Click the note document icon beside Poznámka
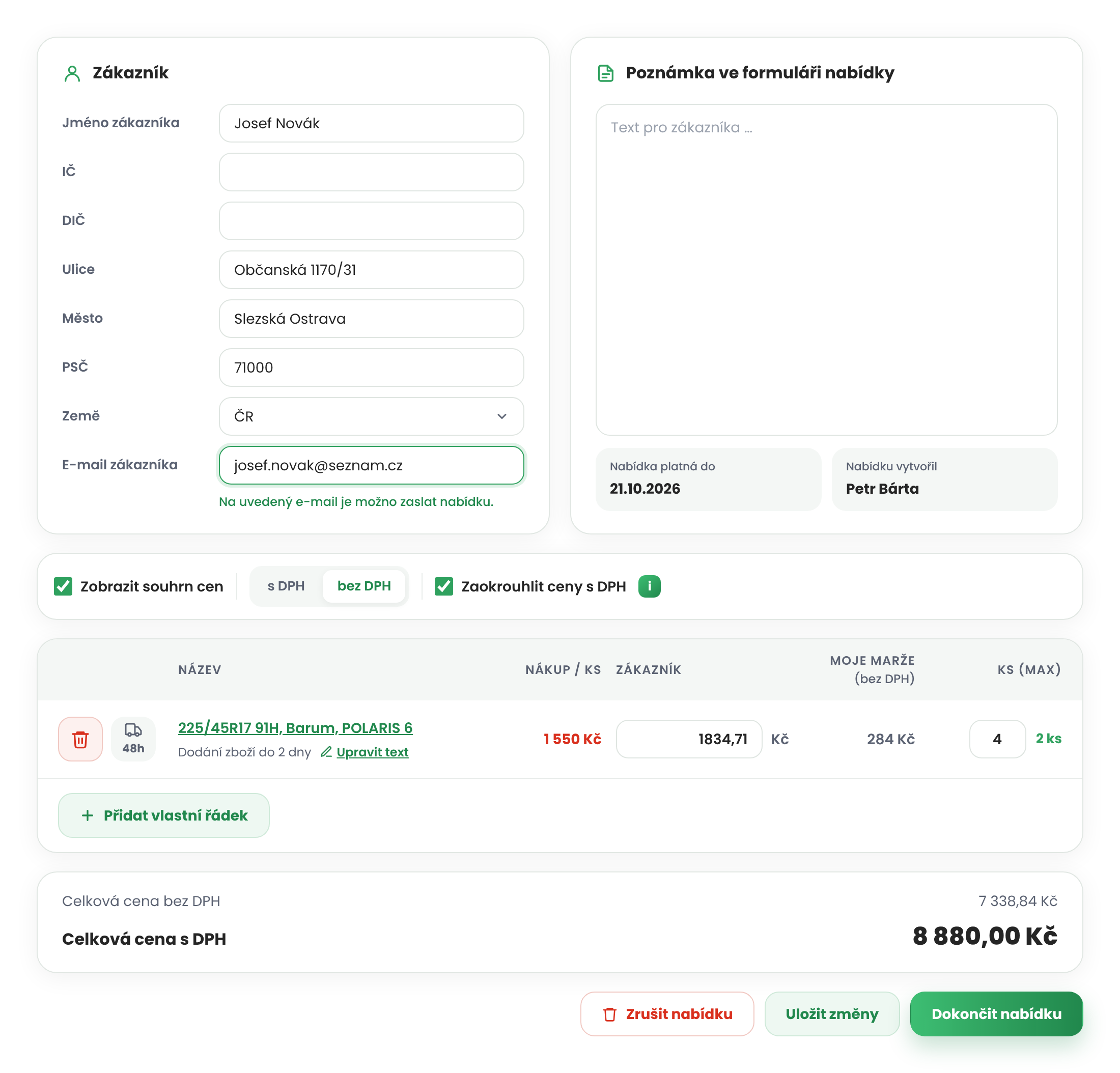This screenshot has height=1073, width=1120. coord(606,73)
